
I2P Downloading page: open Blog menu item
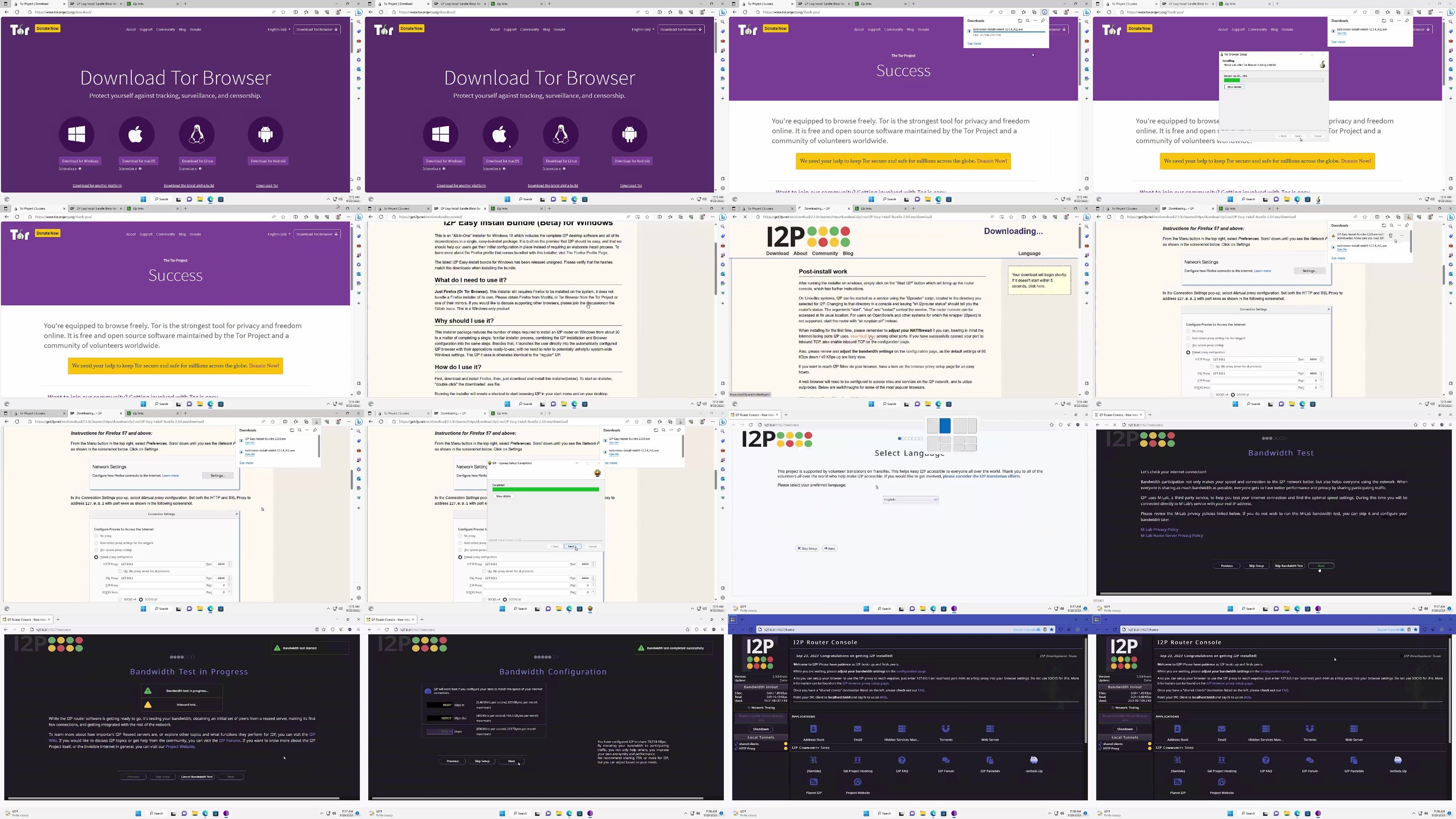[848, 253]
